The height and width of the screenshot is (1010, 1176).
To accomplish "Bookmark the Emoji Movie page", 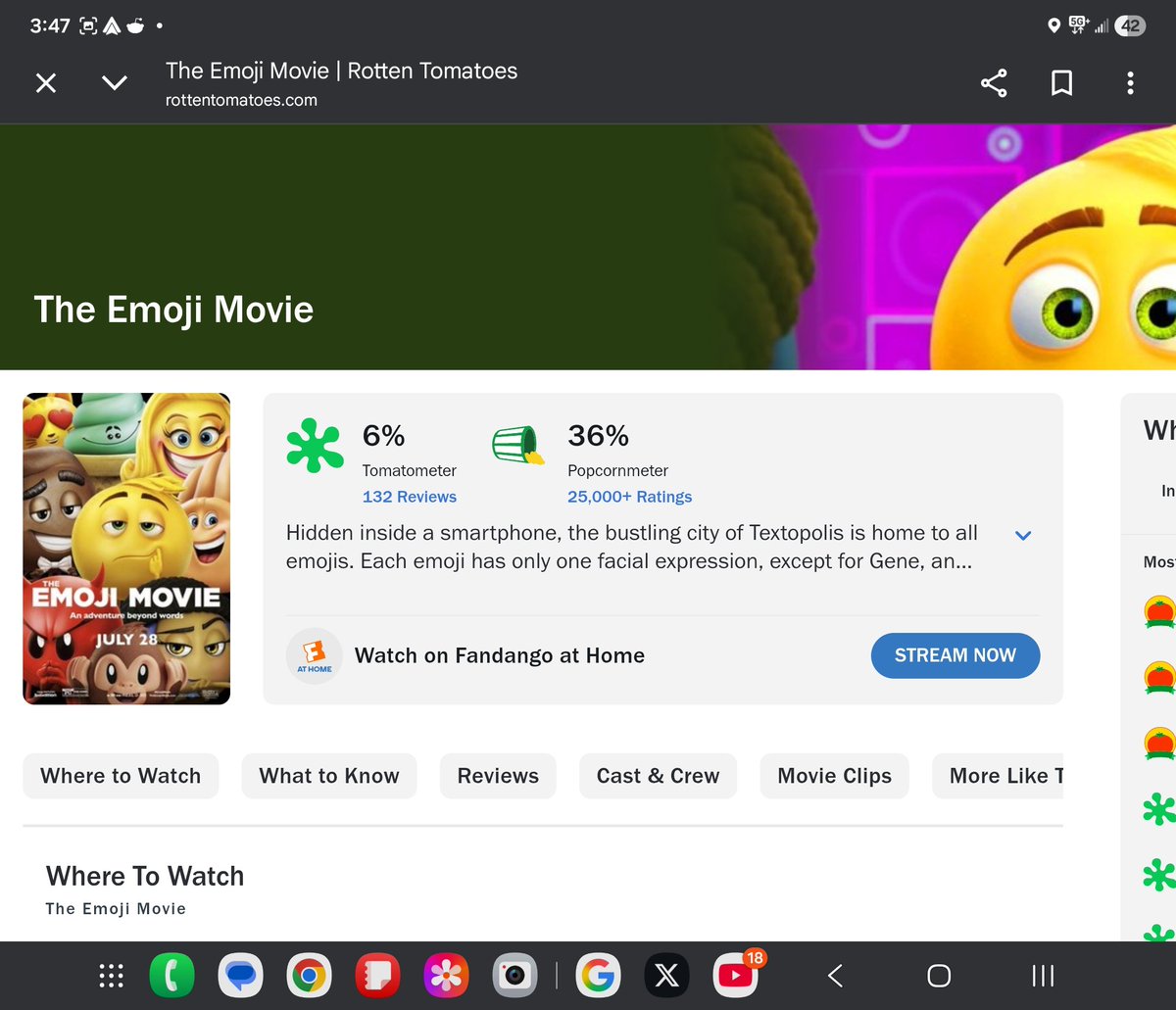I will click(x=1061, y=83).
